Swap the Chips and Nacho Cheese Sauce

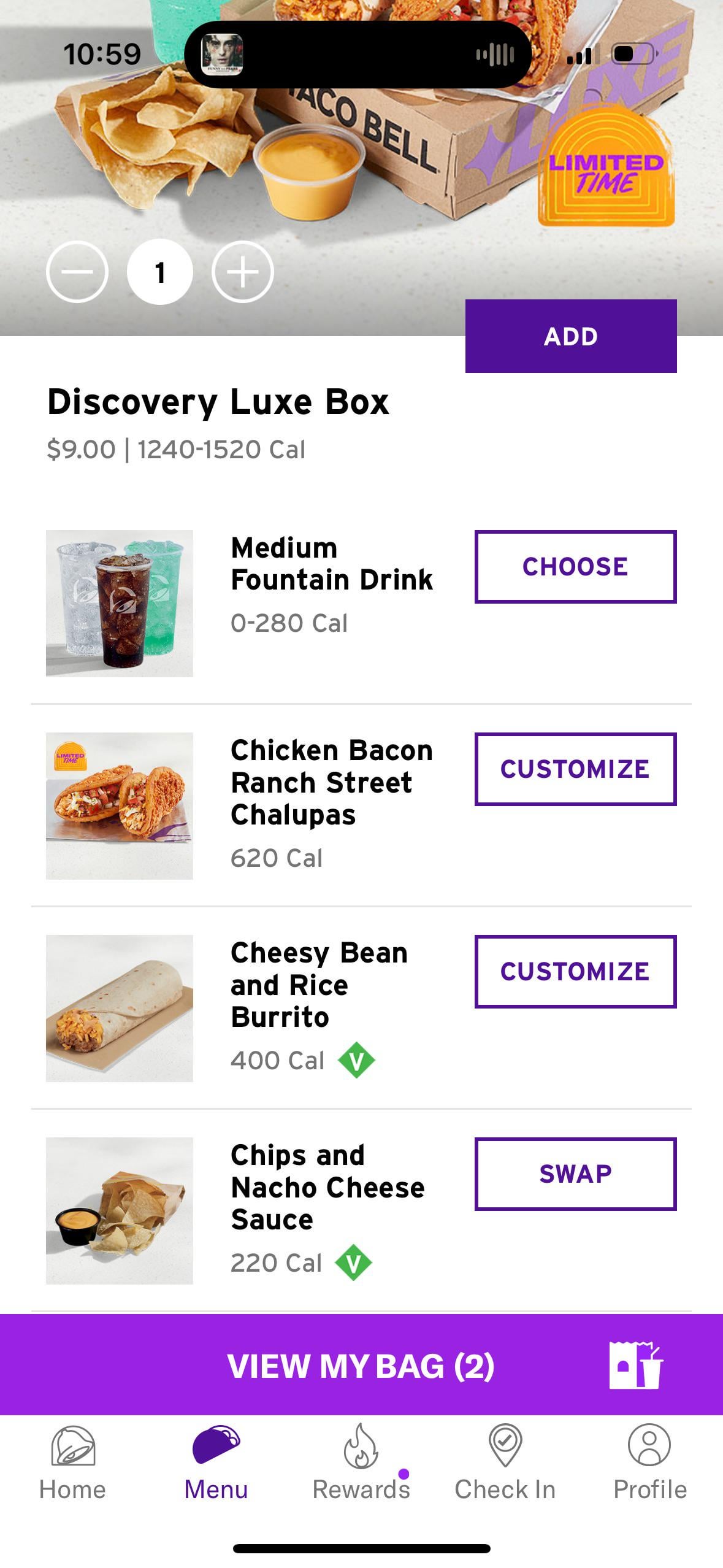point(575,1174)
